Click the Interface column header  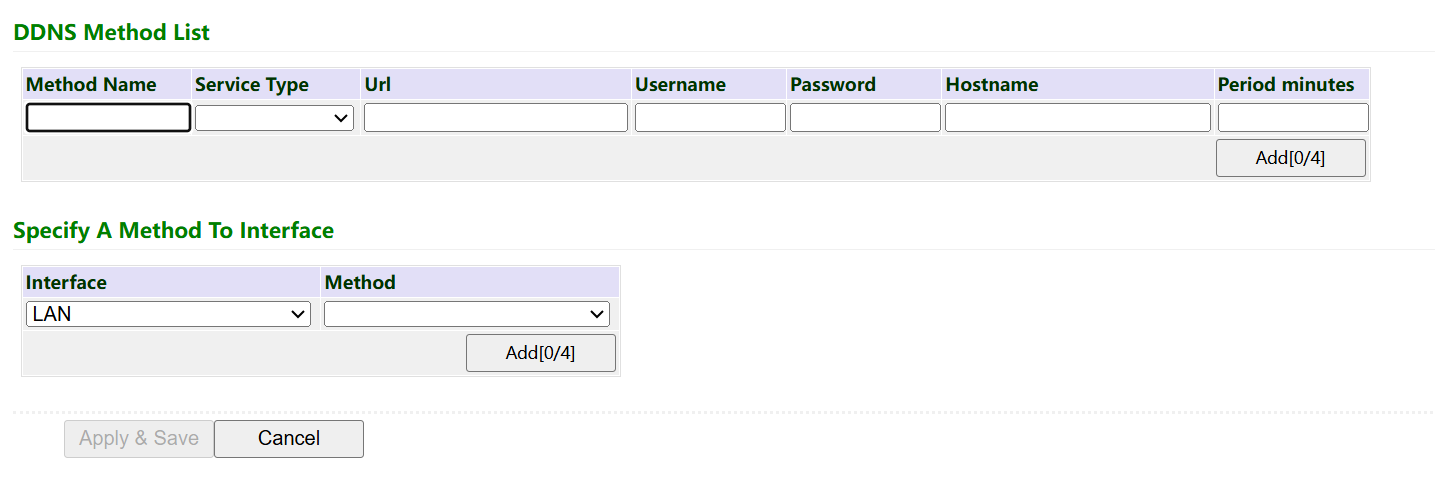66,283
